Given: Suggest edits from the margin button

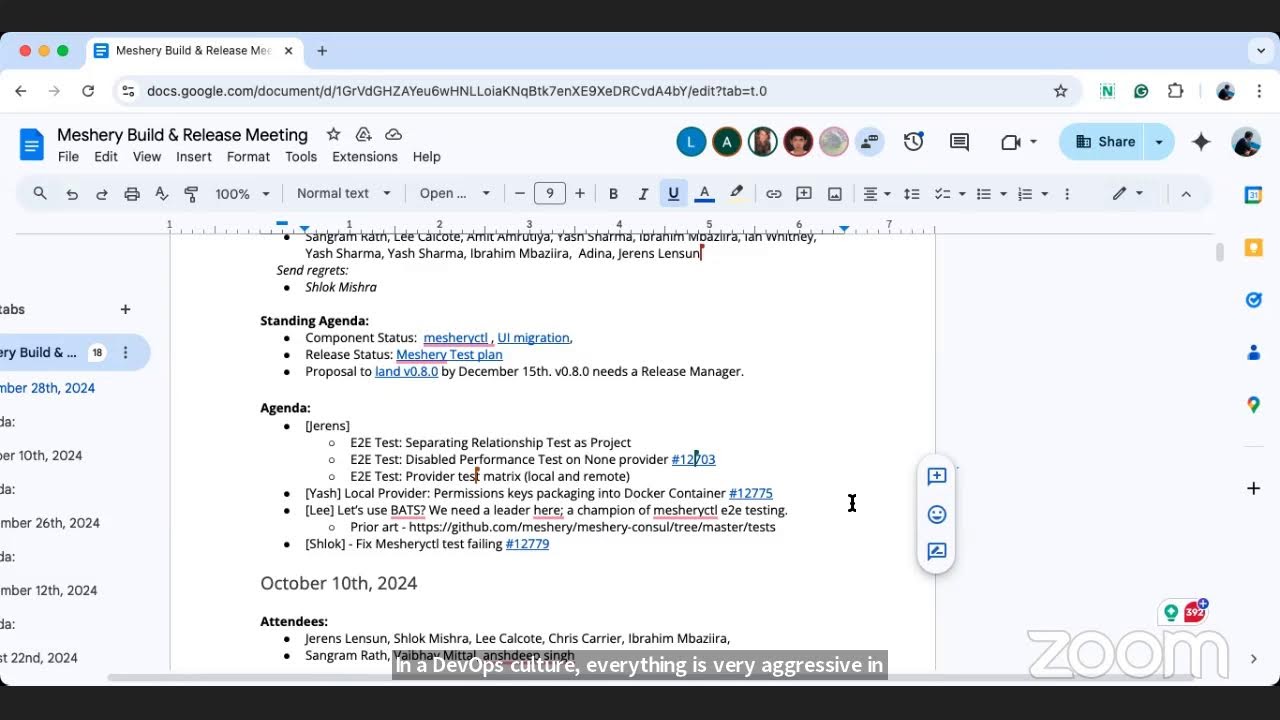Looking at the screenshot, I should coord(937,551).
